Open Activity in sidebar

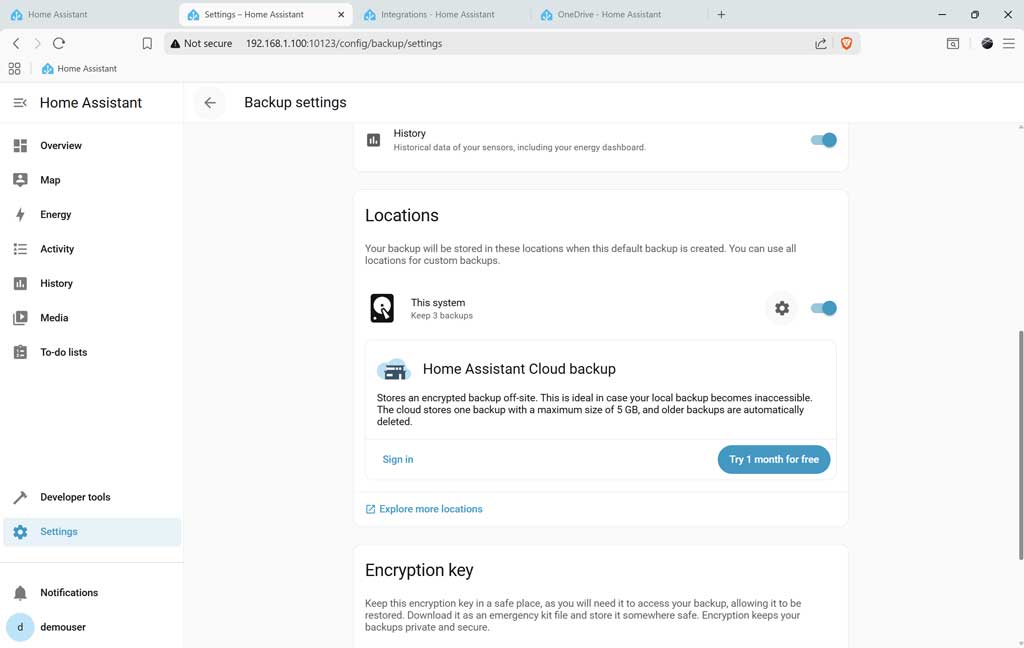91,249
